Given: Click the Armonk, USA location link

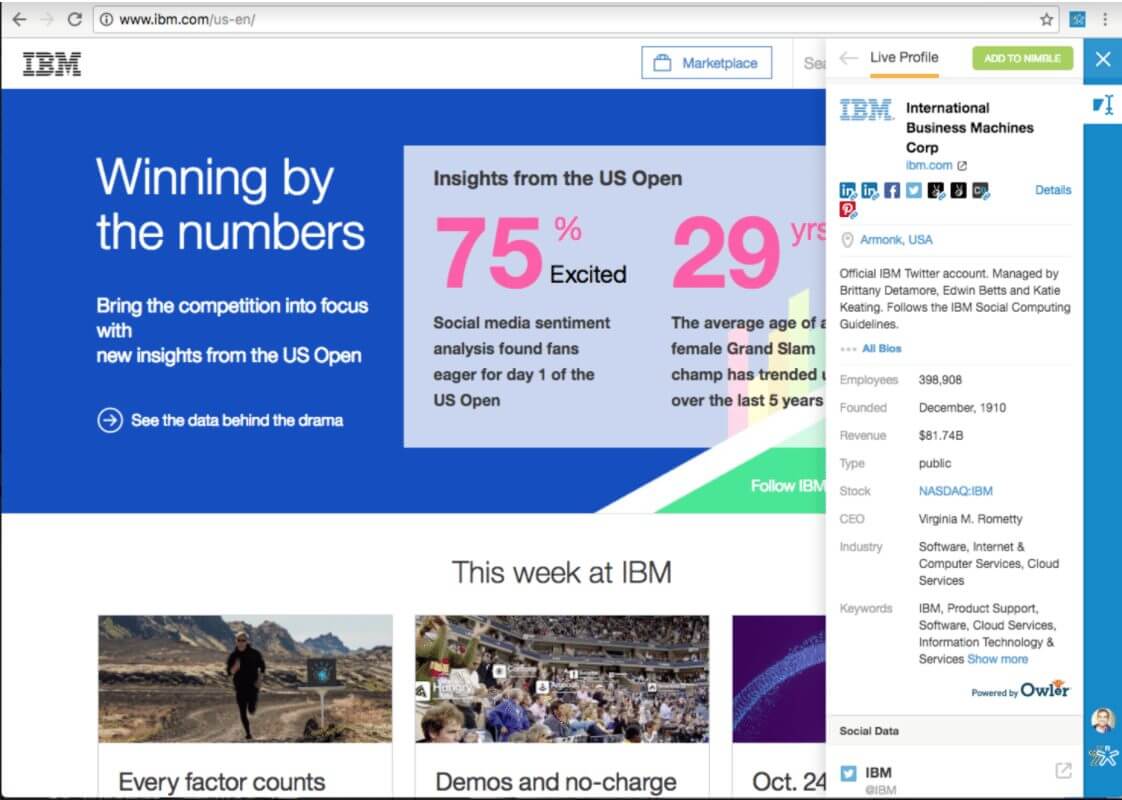Looking at the screenshot, I should pyautogui.click(x=895, y=240).
